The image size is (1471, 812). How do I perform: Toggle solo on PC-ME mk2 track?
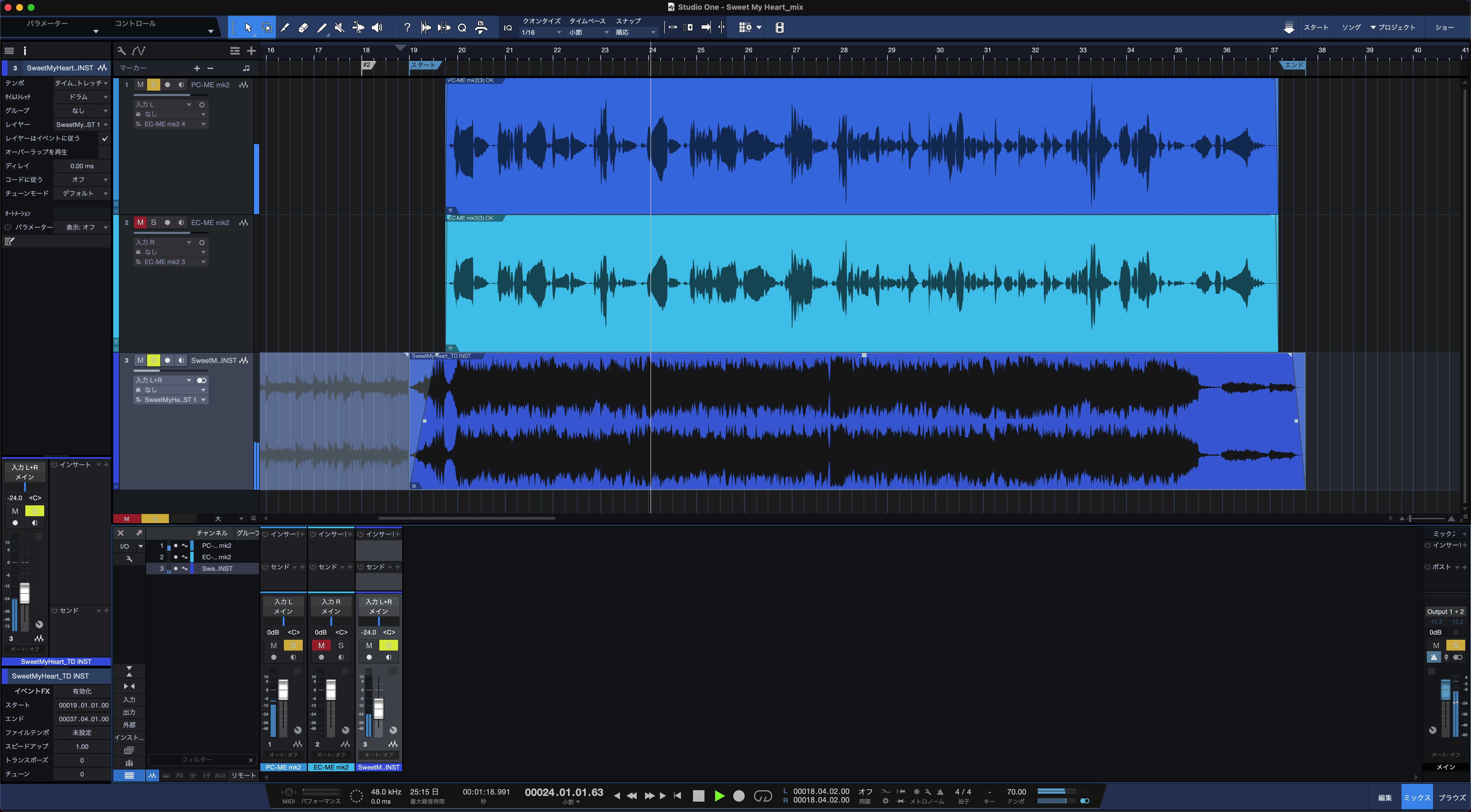click(154, 84)
